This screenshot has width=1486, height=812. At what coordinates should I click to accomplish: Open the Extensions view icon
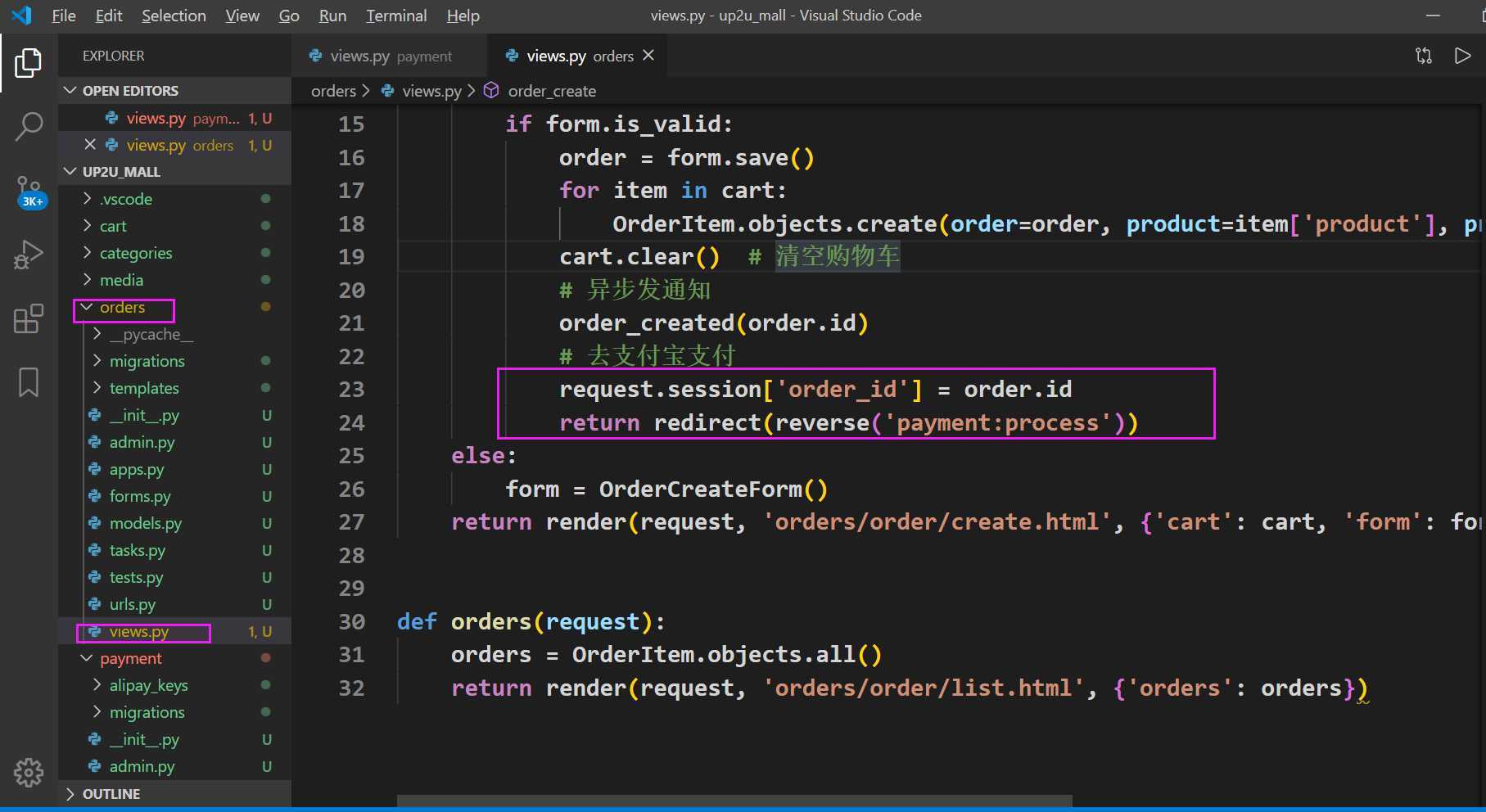pyautogui.click(x=29, y=318)
